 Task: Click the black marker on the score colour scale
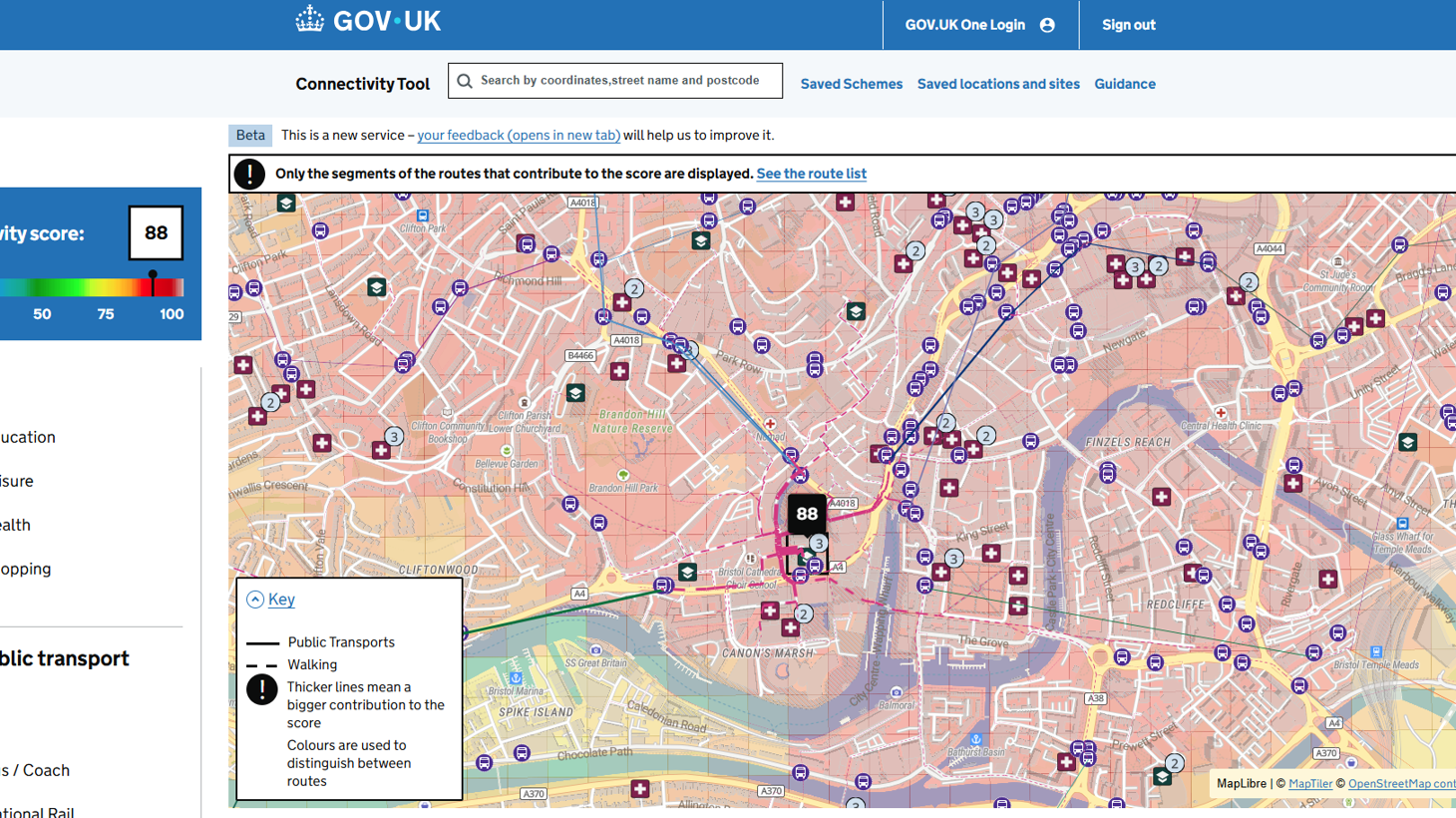153,283
